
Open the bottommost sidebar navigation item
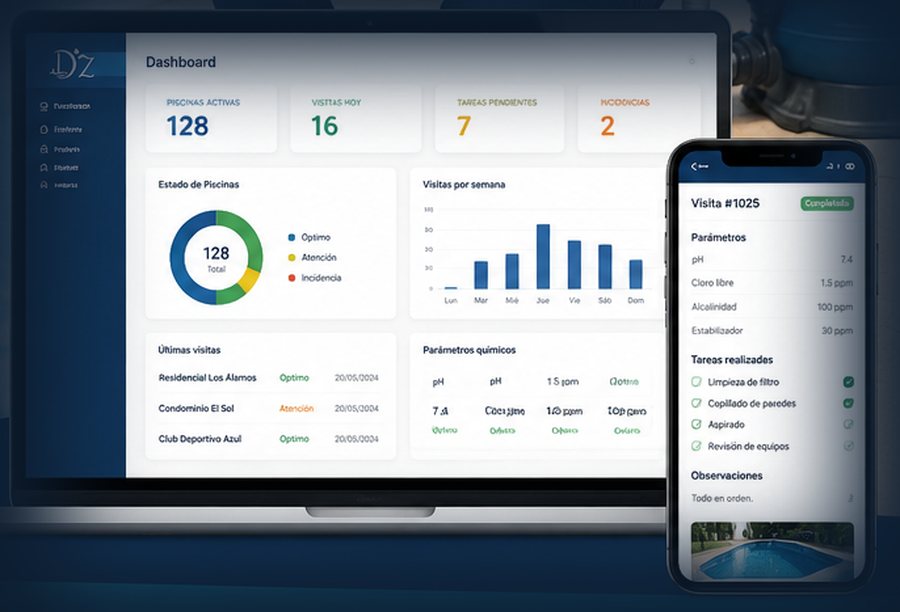59,185
